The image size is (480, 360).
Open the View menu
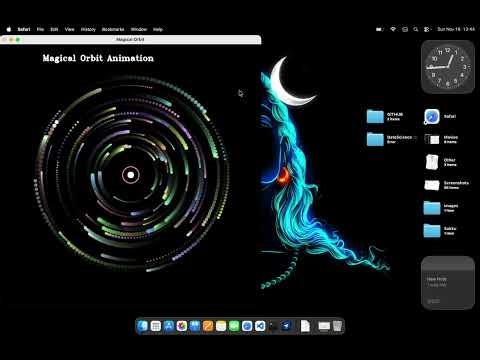(x=70, y=29)
